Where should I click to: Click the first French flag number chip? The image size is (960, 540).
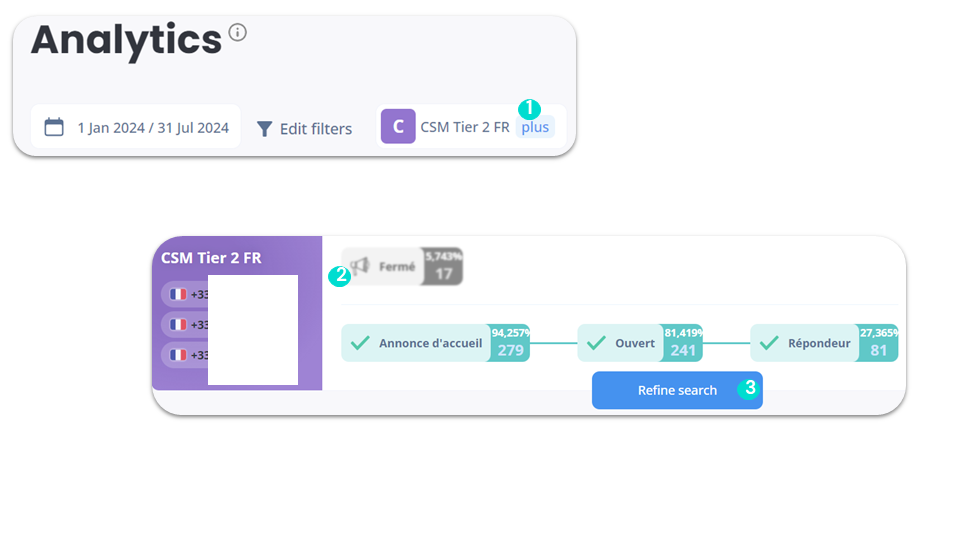point(185,294)
